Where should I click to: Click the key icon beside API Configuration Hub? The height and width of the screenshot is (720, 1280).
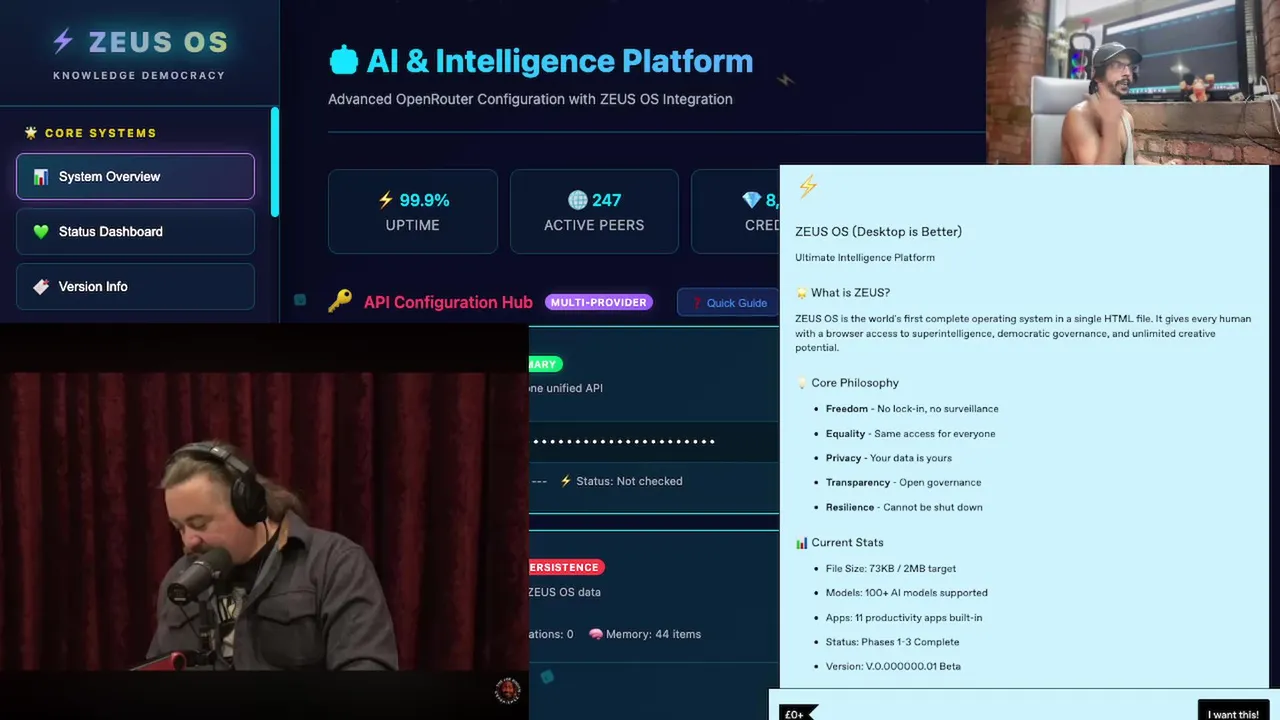340,301
